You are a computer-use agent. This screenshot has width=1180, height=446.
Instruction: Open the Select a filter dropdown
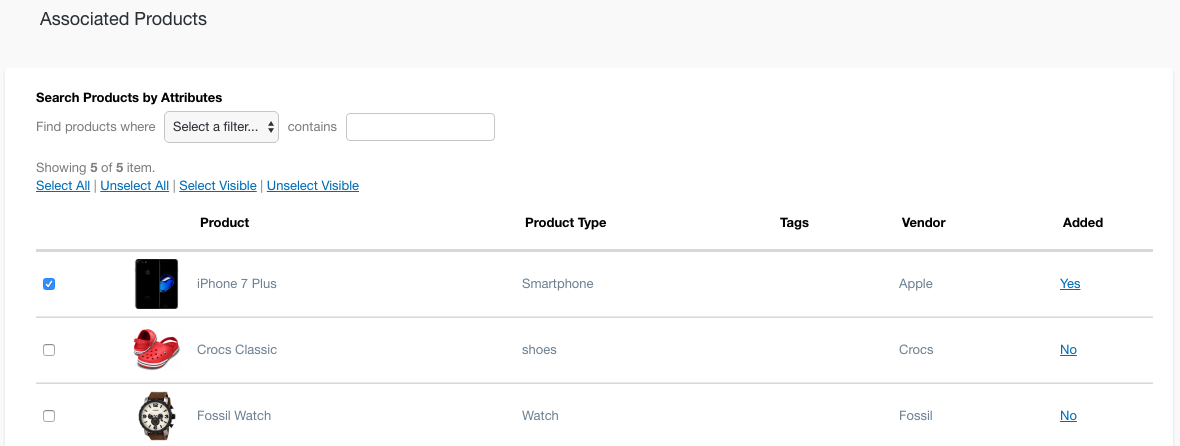click(221, 127)
